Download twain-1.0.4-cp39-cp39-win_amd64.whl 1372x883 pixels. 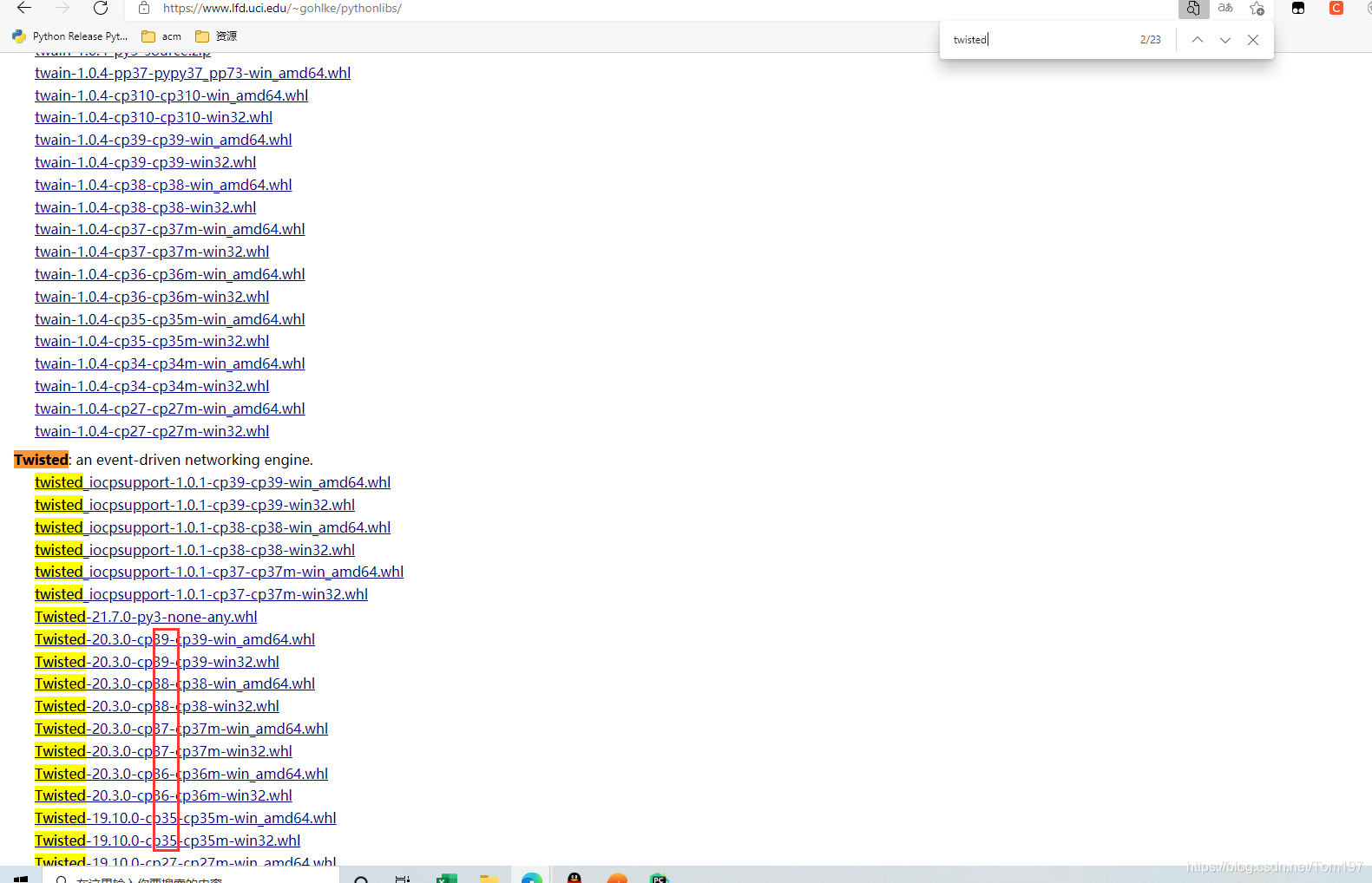click(x=163, y=140)
